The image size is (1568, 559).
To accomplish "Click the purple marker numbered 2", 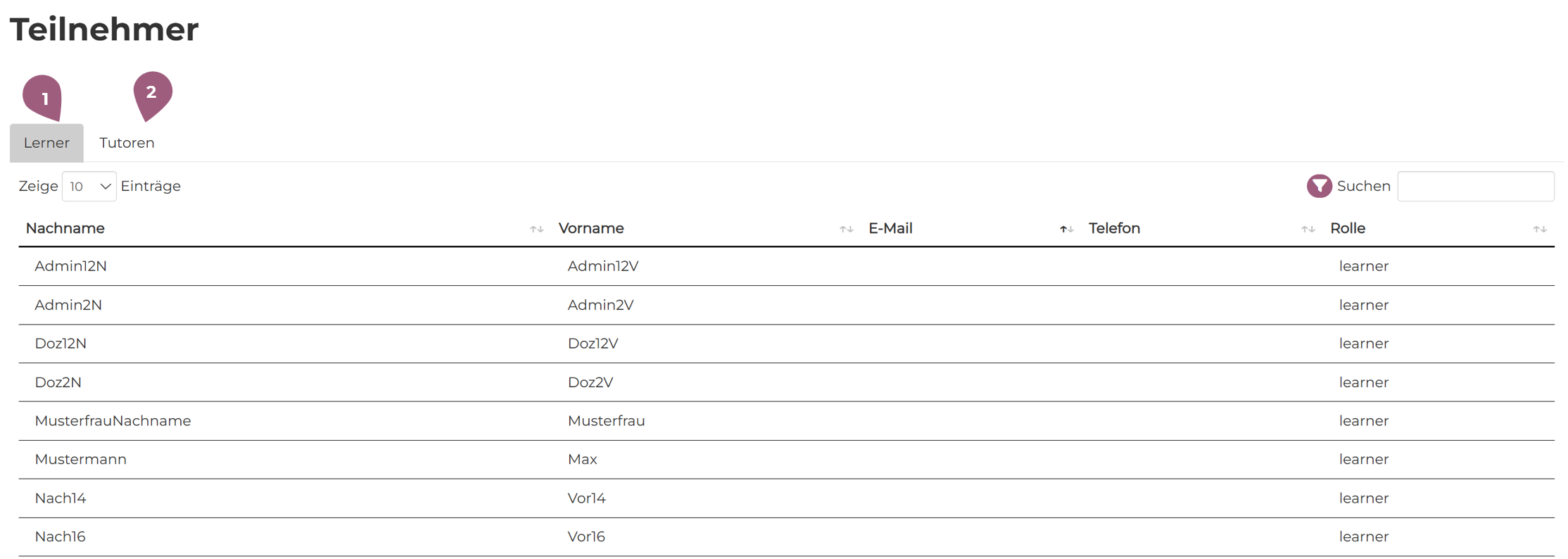I will [x=152, y=94].
